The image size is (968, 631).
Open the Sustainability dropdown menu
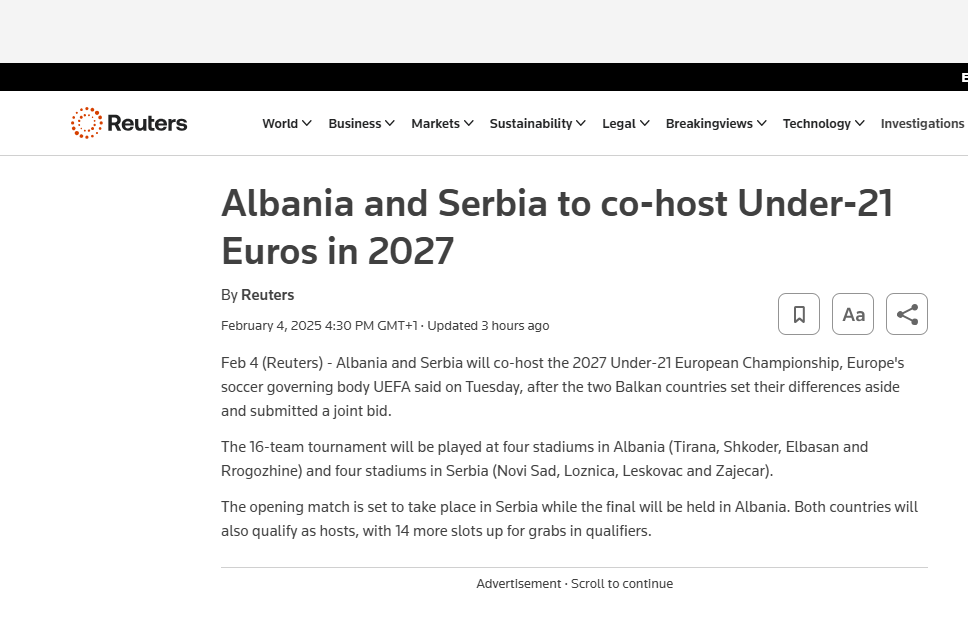tap(537, 124)
